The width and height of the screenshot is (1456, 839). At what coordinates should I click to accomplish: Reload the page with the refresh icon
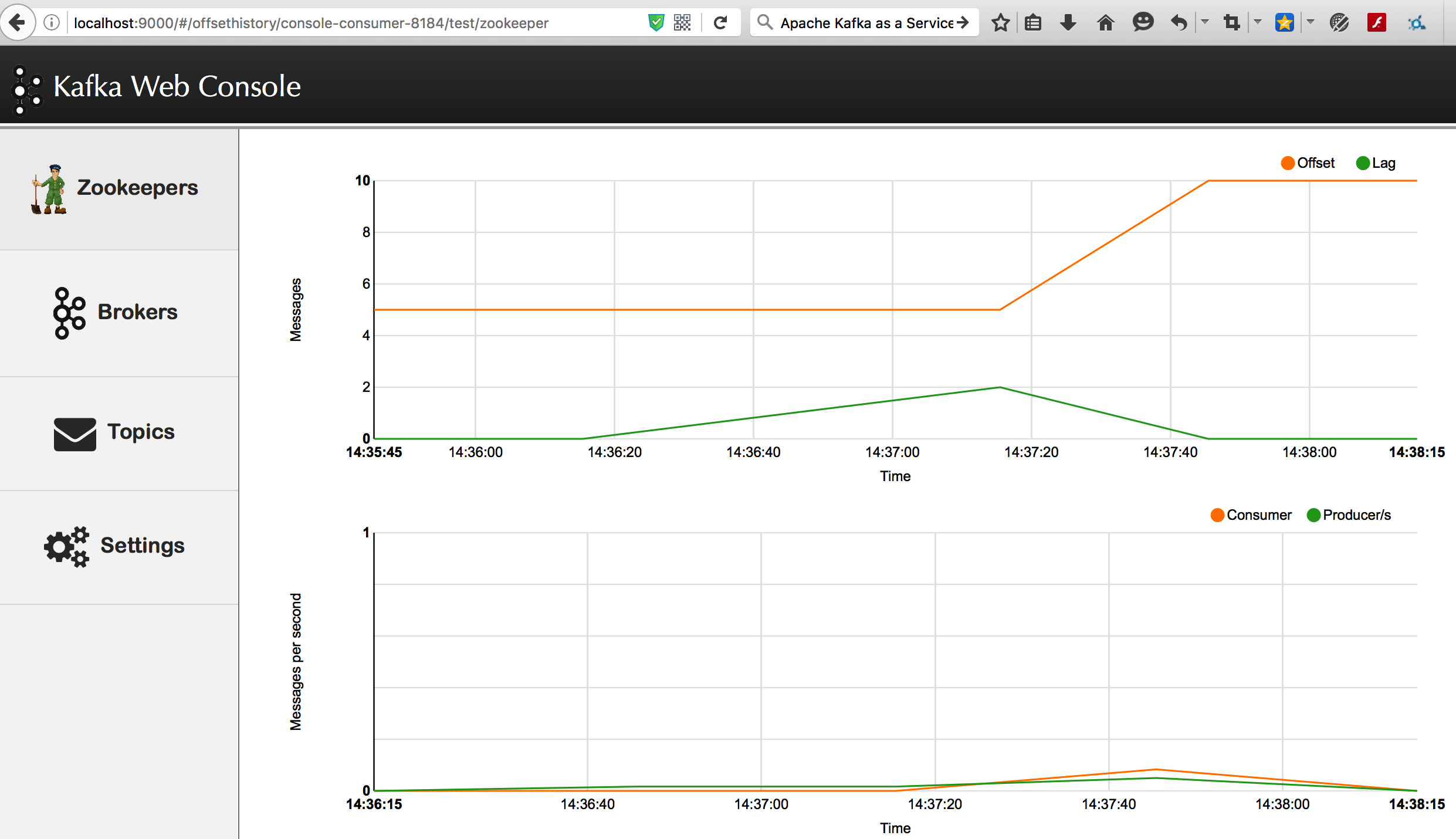click(x=720, y=23)
